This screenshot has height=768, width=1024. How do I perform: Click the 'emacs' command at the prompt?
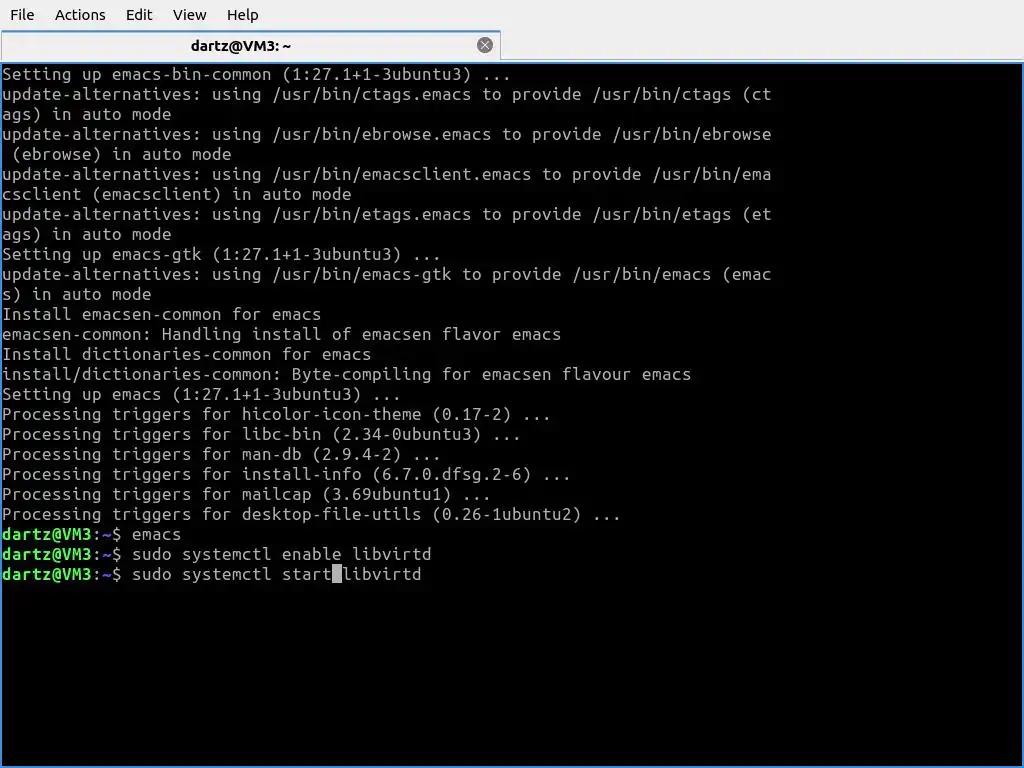[156, 534]
